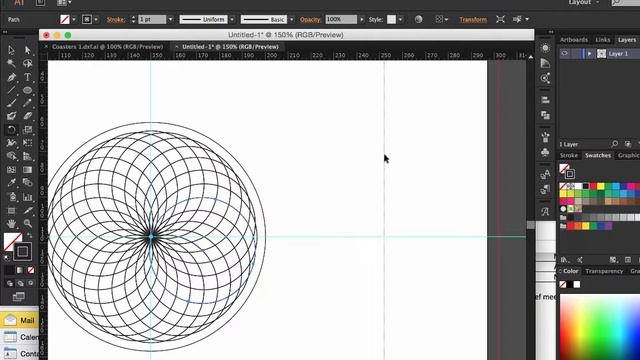This screenshot has height=360, width=640.
Task: Swap fill and stroke arrow in toolbox
Action: coord(29,236)
